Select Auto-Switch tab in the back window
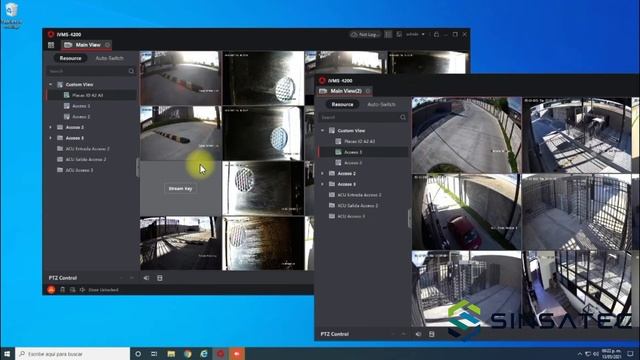The image size is (640, 360). 109,58
